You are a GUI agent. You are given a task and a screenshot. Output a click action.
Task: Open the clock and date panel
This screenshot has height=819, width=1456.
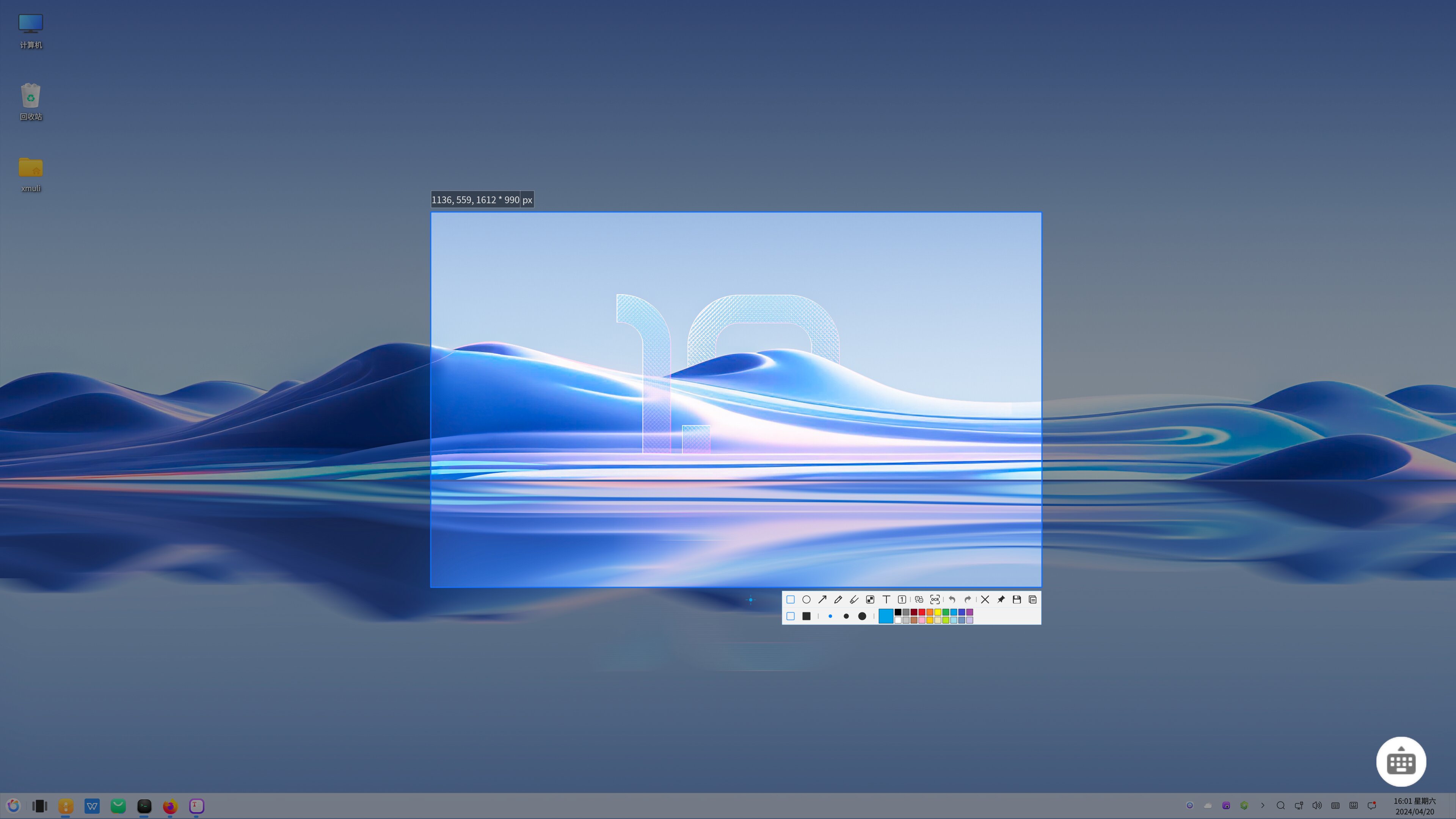click(1415, 806)
